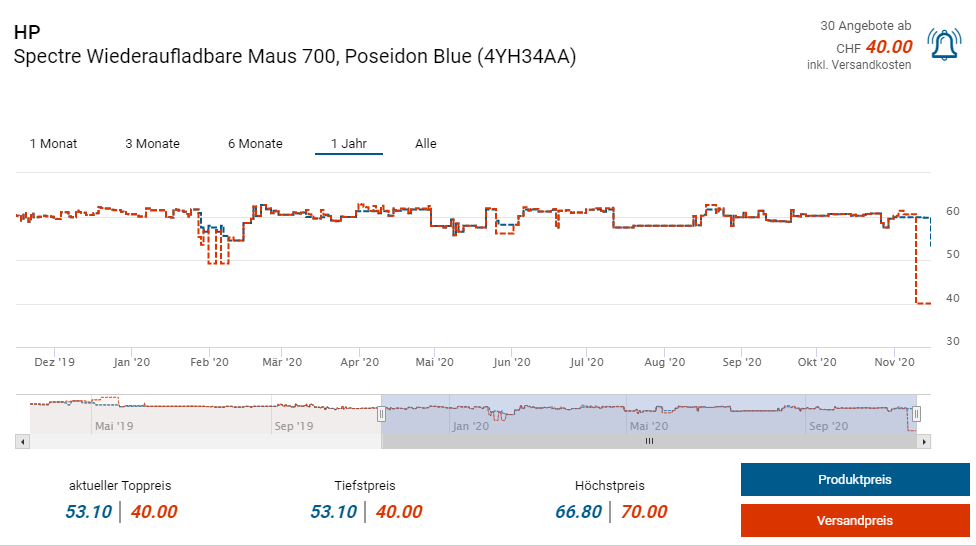
Task: Click the price alert bell icon
Action: (945, 45)
